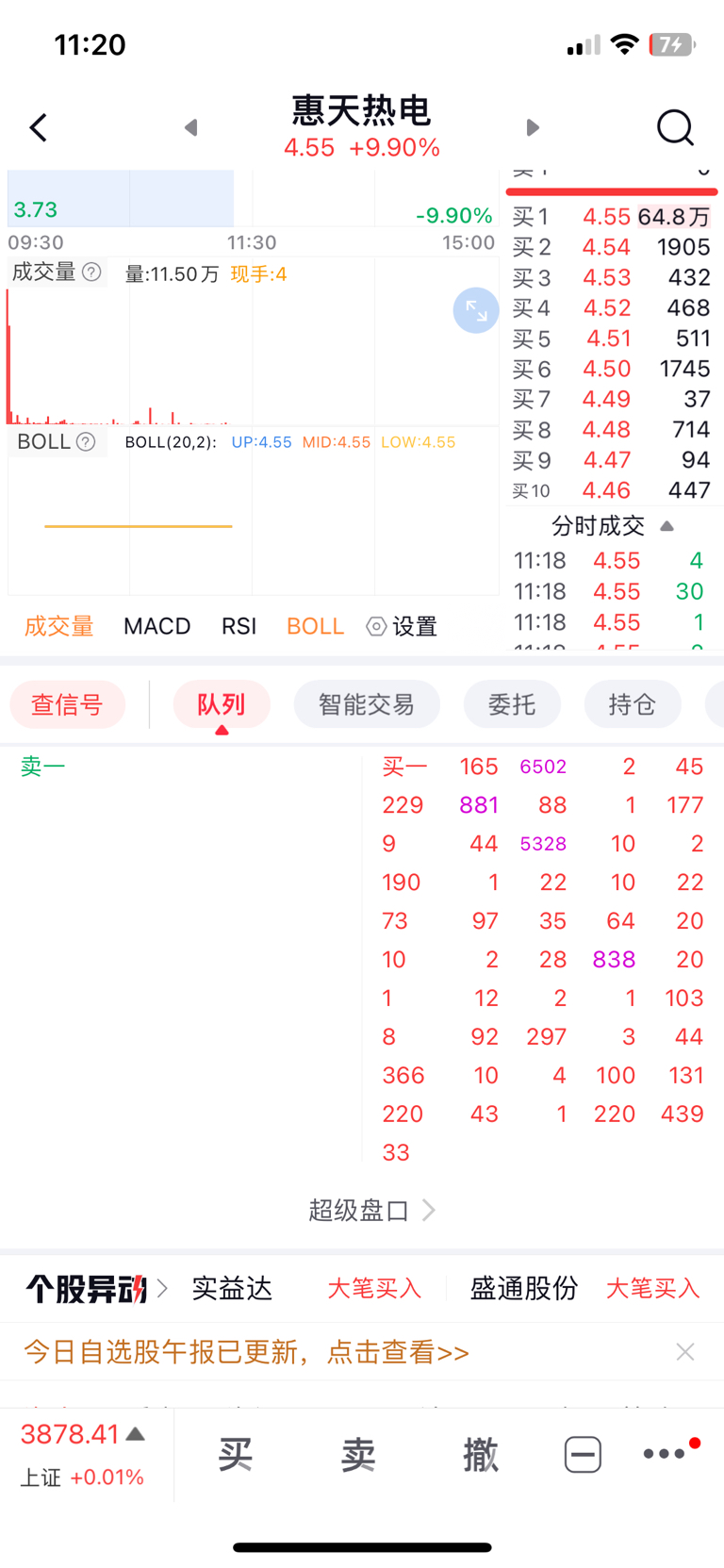Image resolution: width=724 pixels, height=1568 pixels.
Task: Tap battery indicator in status bar
Action: pyautogui.click(x=671, y=44)
